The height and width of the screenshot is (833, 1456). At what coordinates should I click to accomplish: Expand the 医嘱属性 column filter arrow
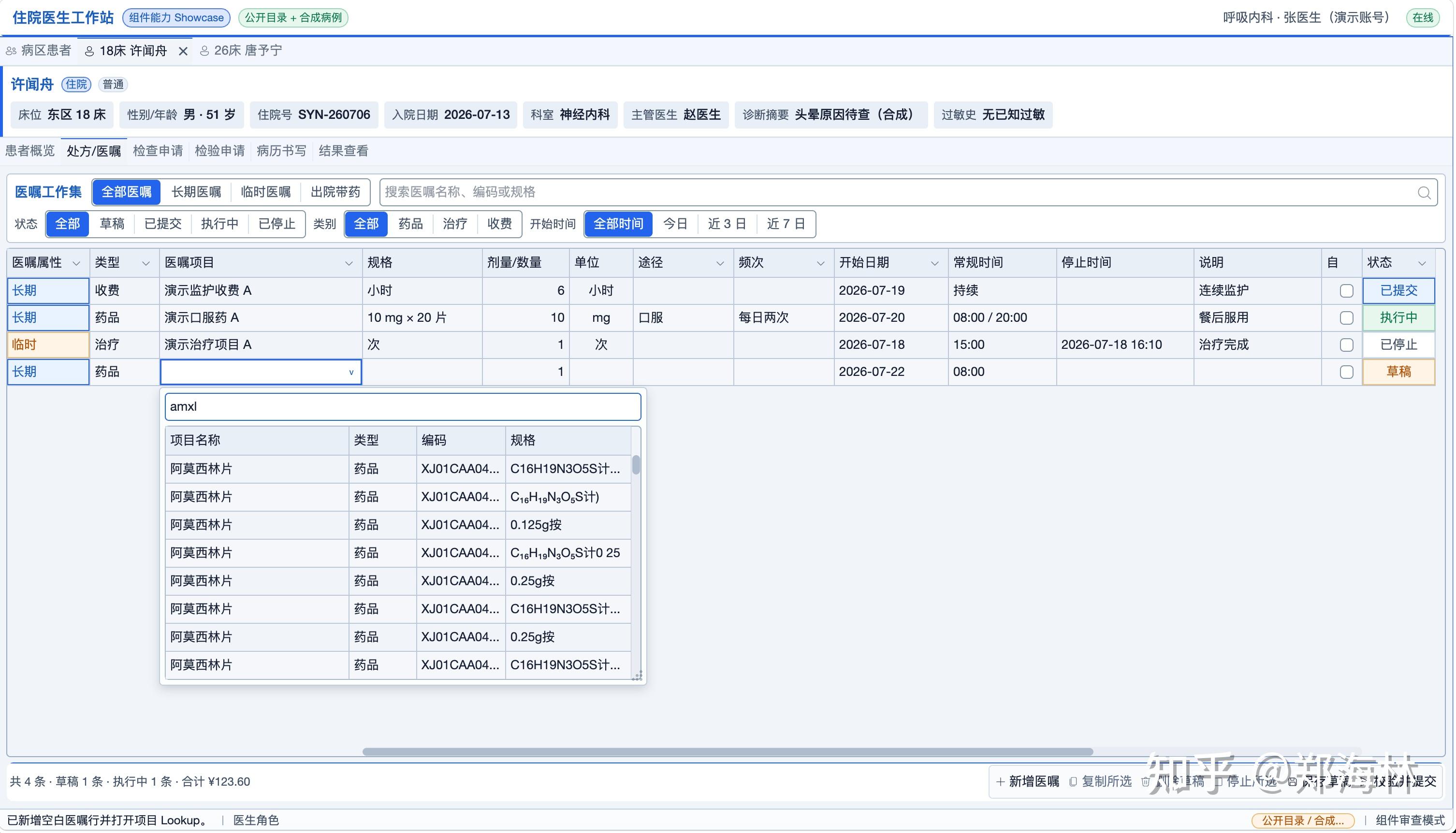[76, 263]
